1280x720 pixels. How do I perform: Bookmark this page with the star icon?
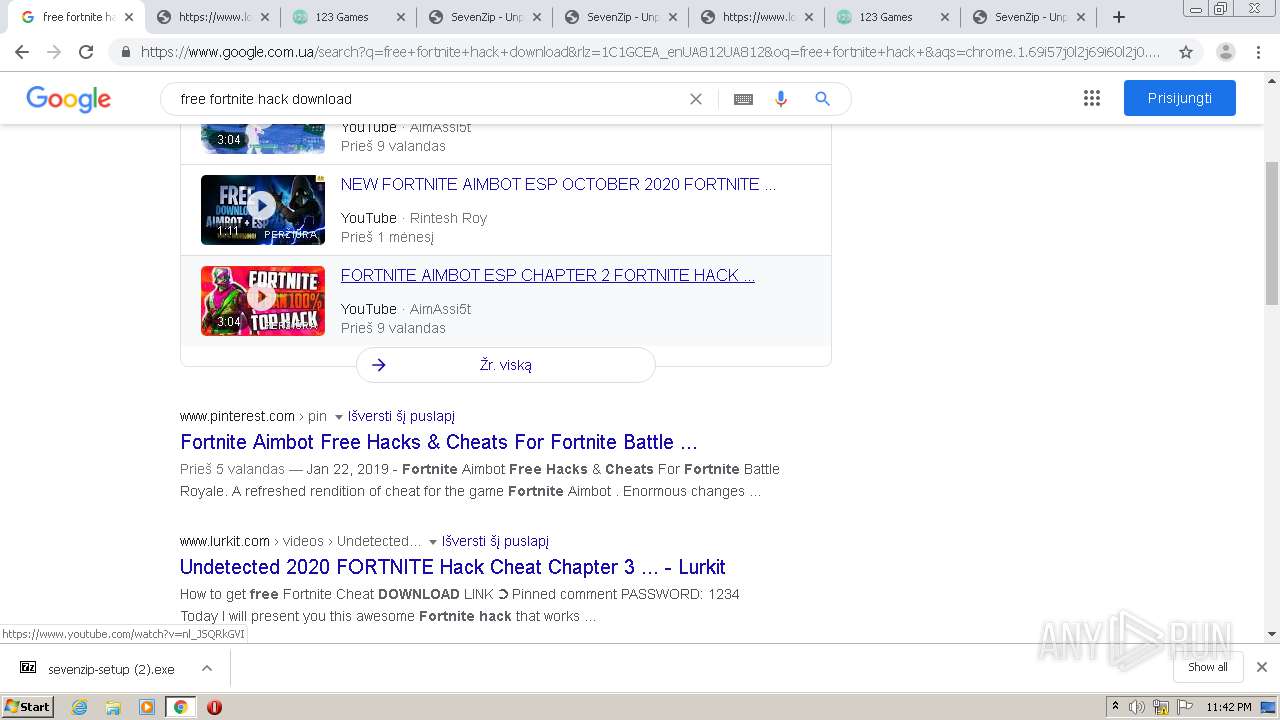point(1186,52)
